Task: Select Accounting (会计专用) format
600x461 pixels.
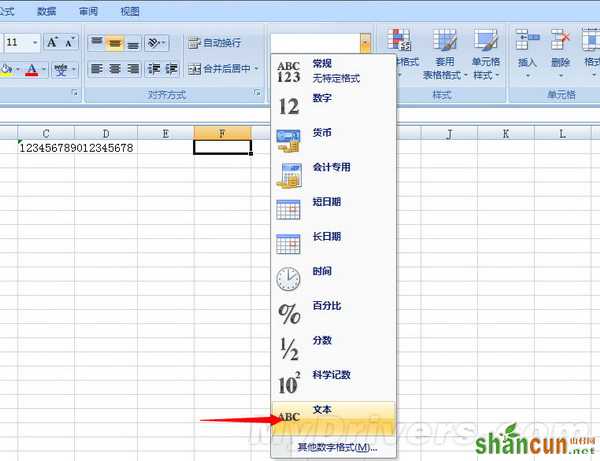Action: (333, 175)
